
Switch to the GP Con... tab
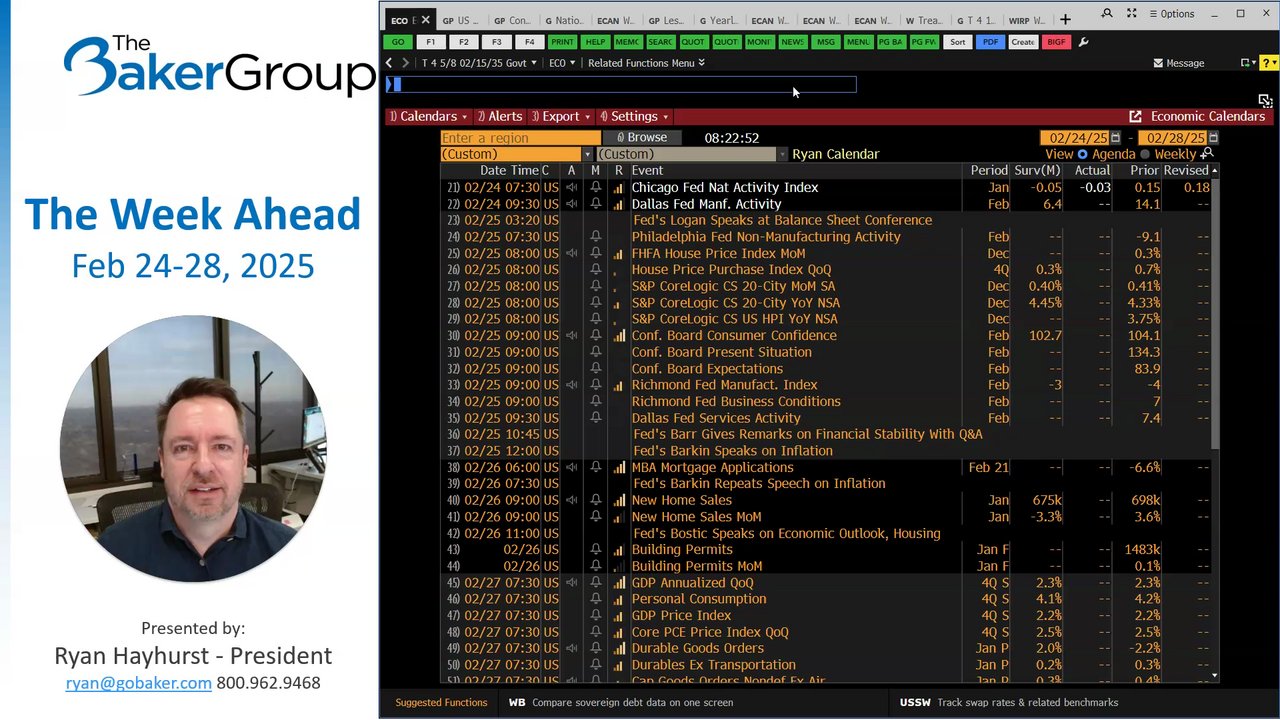coord(513,20)
